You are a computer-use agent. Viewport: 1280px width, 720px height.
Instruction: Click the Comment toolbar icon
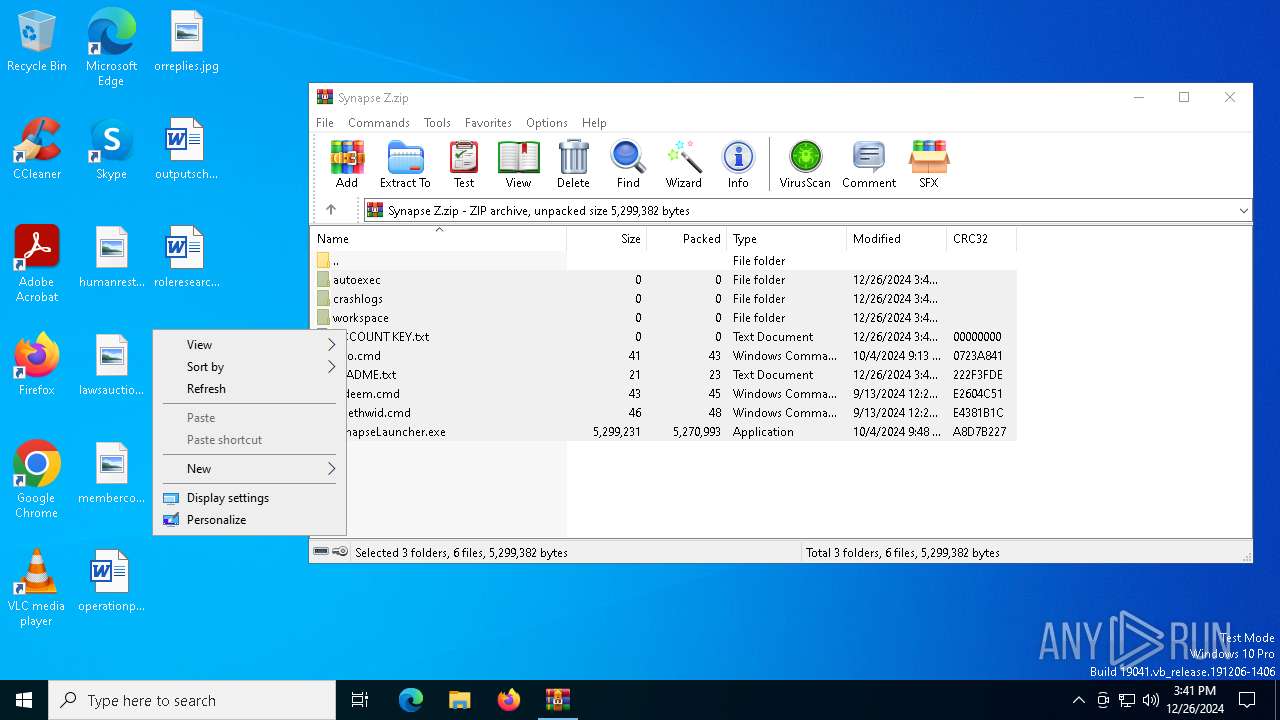click(x=869, y=164)
